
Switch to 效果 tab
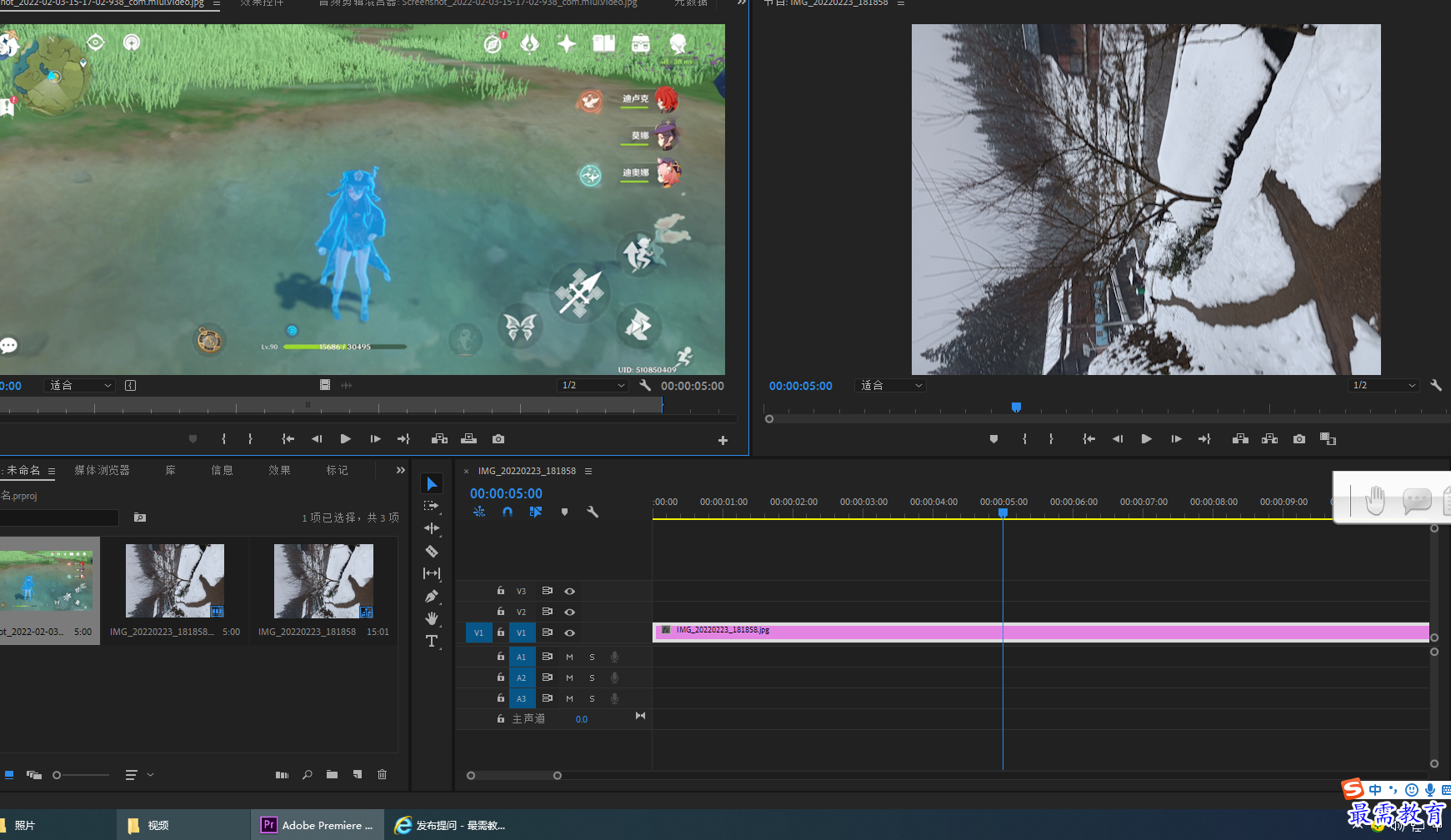pyautogui.click(x=280, y=470)
